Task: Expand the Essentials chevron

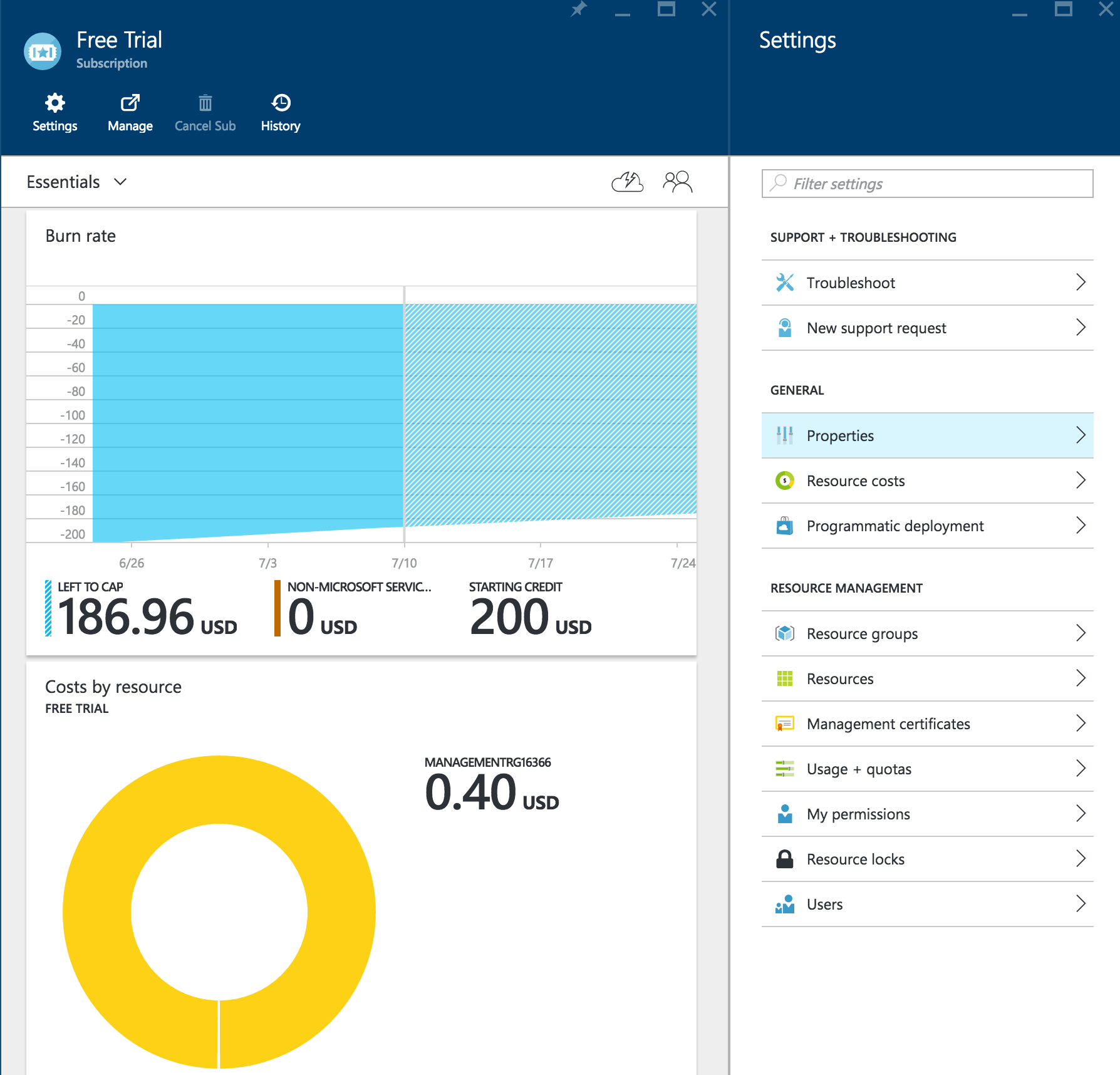Action: tap(120, 182)
